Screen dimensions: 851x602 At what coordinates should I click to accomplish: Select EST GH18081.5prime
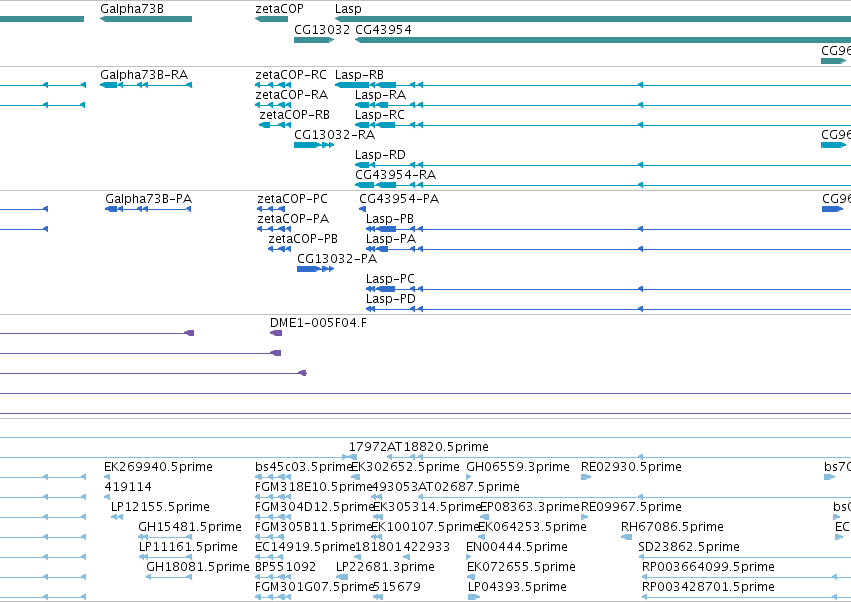(198, 567)
